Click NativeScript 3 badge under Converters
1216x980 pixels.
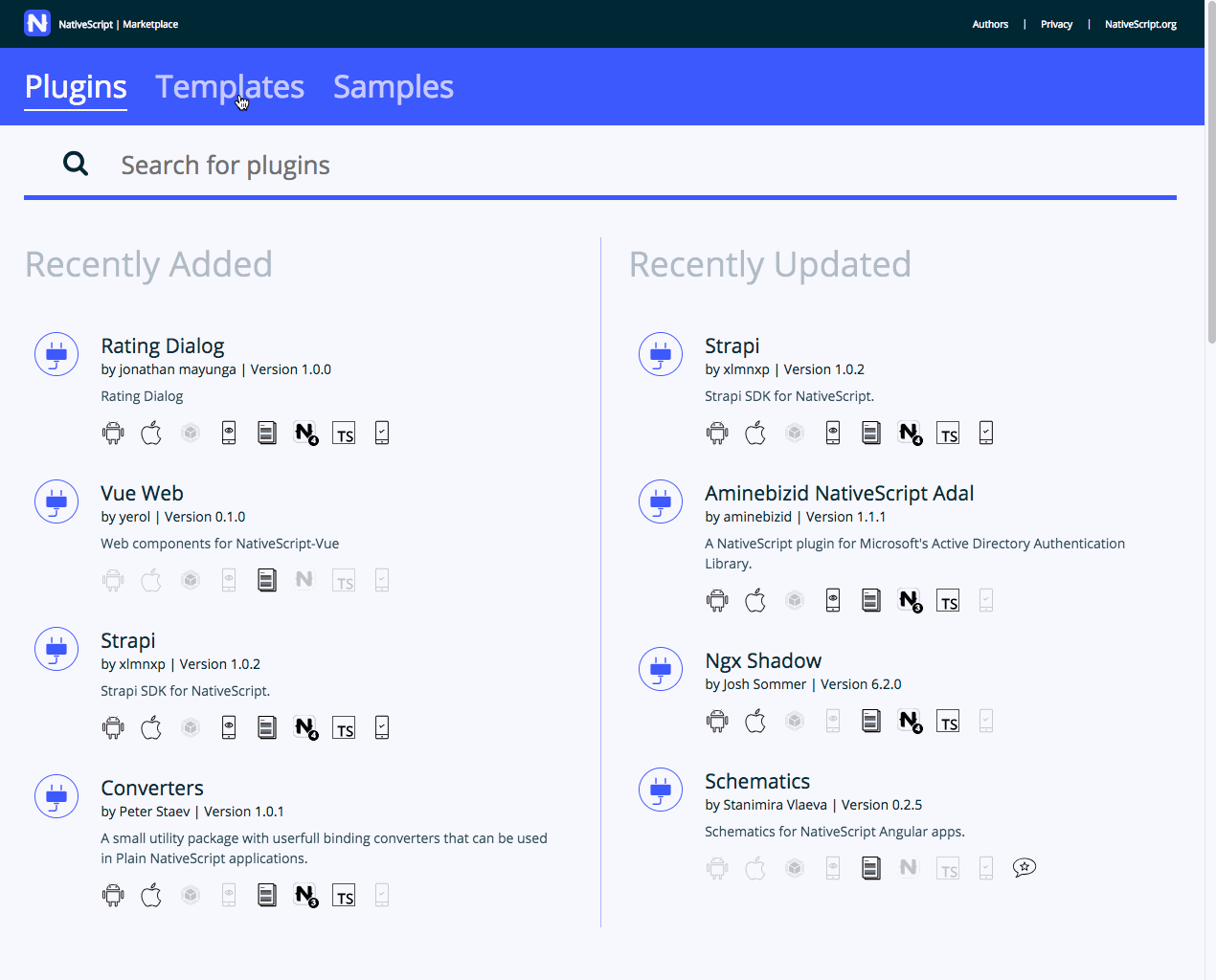point(305,896)
